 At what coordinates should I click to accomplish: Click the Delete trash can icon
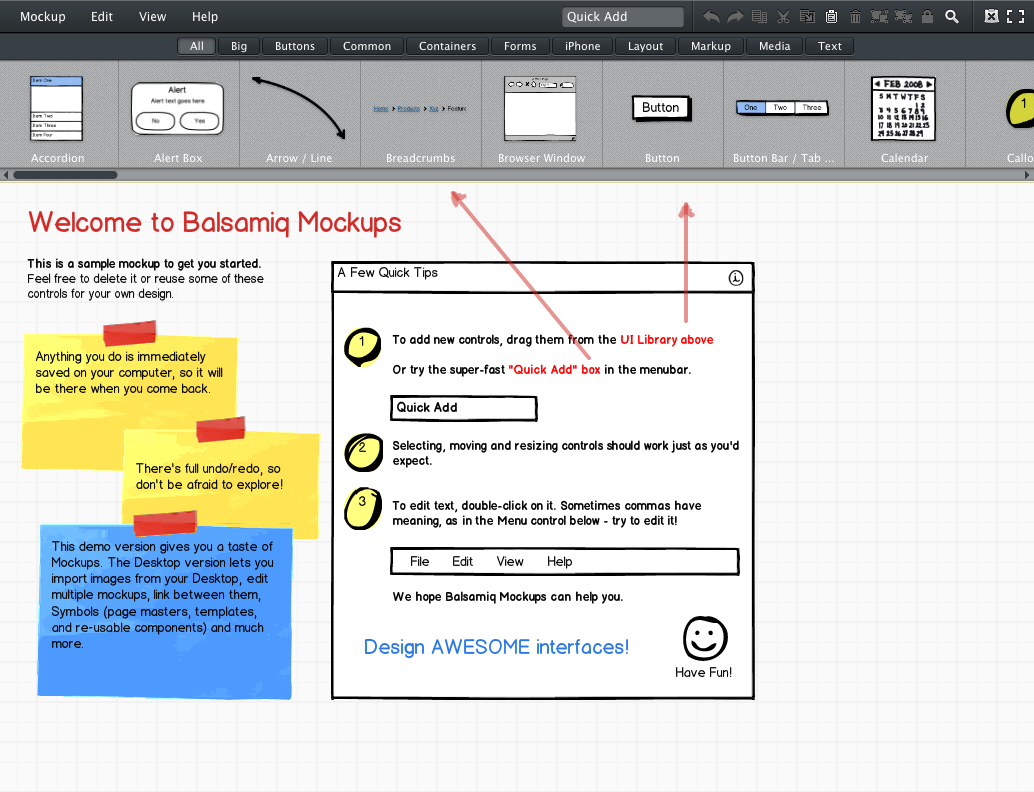855,17
